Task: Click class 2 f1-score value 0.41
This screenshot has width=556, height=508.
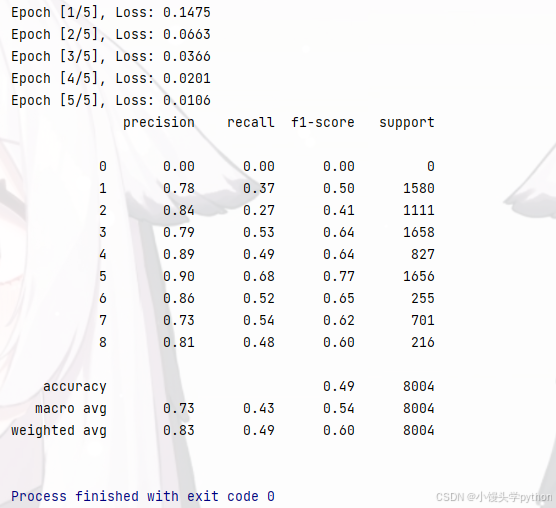Action: click(x=339, y=211)
